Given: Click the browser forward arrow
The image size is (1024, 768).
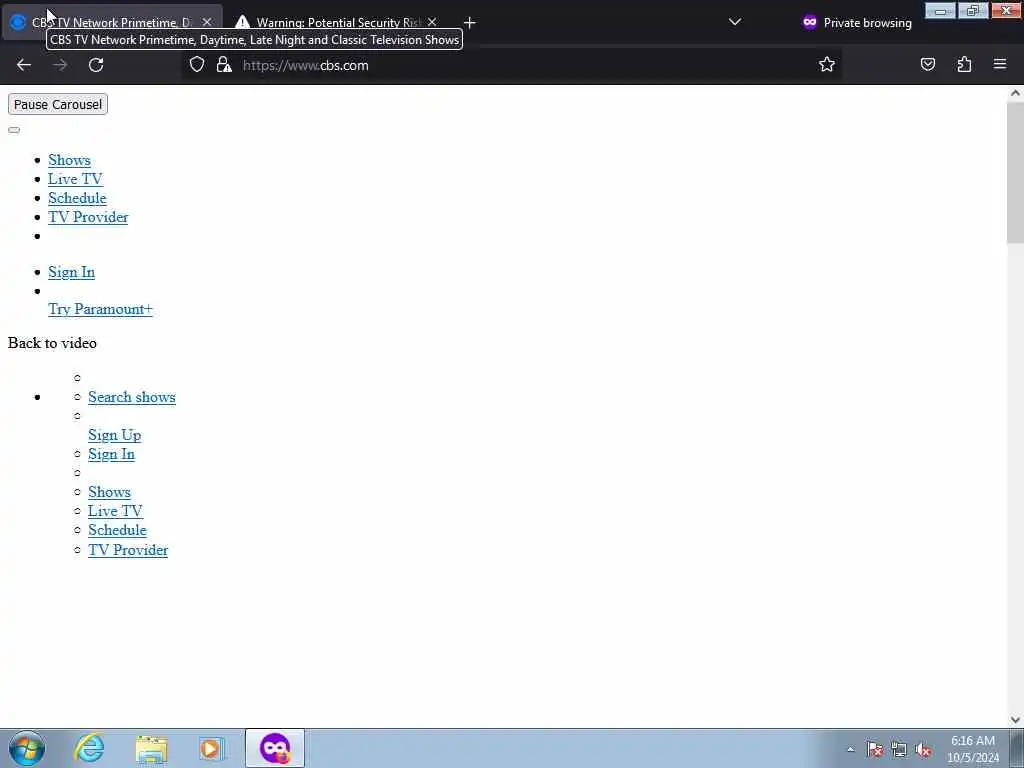Looking at the screenshot, I should click(x=60, y=65).
